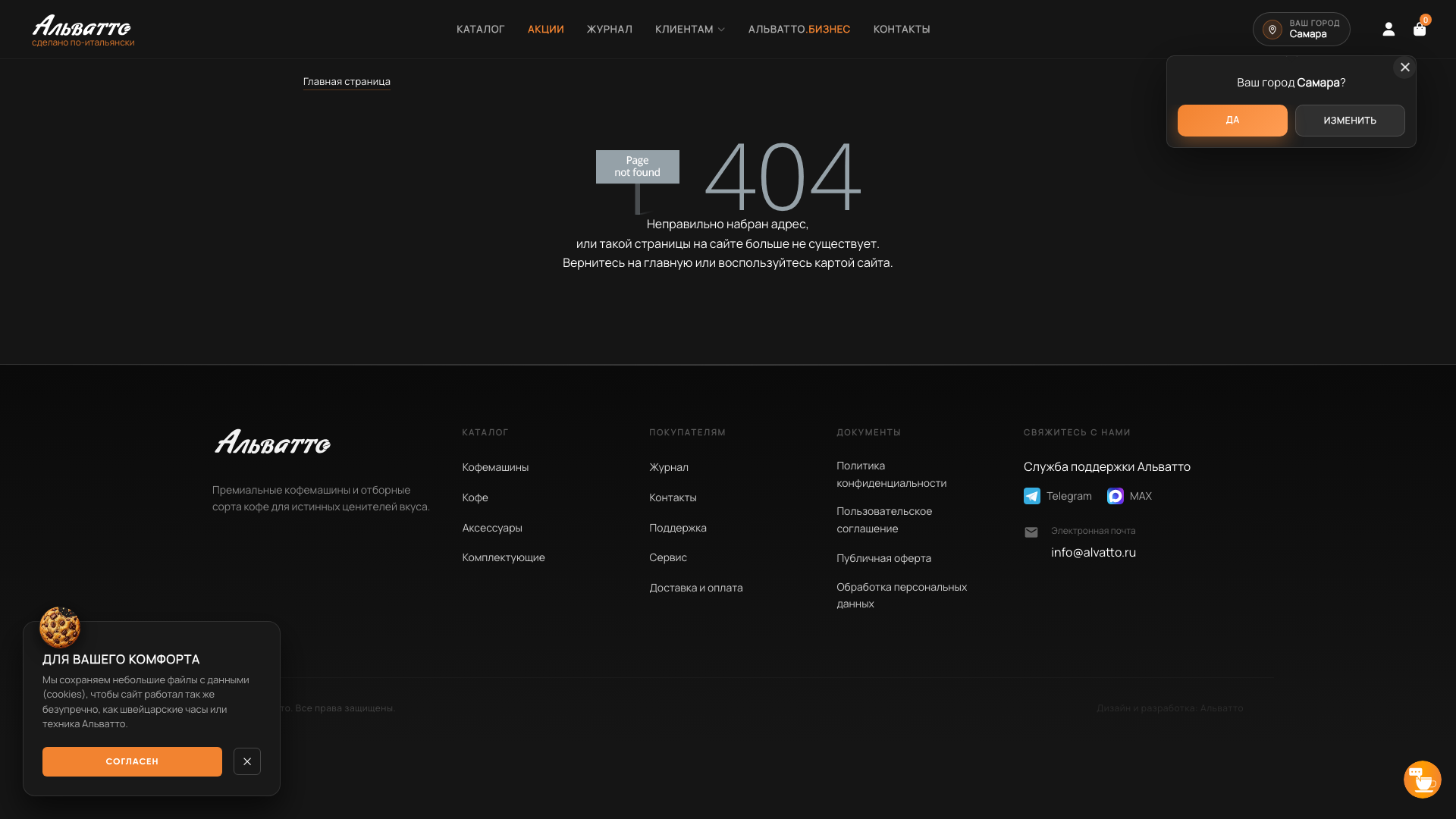Click the Telegram text link
The height and width of the screenshot is (819, 1456).
coord(1068,496)
